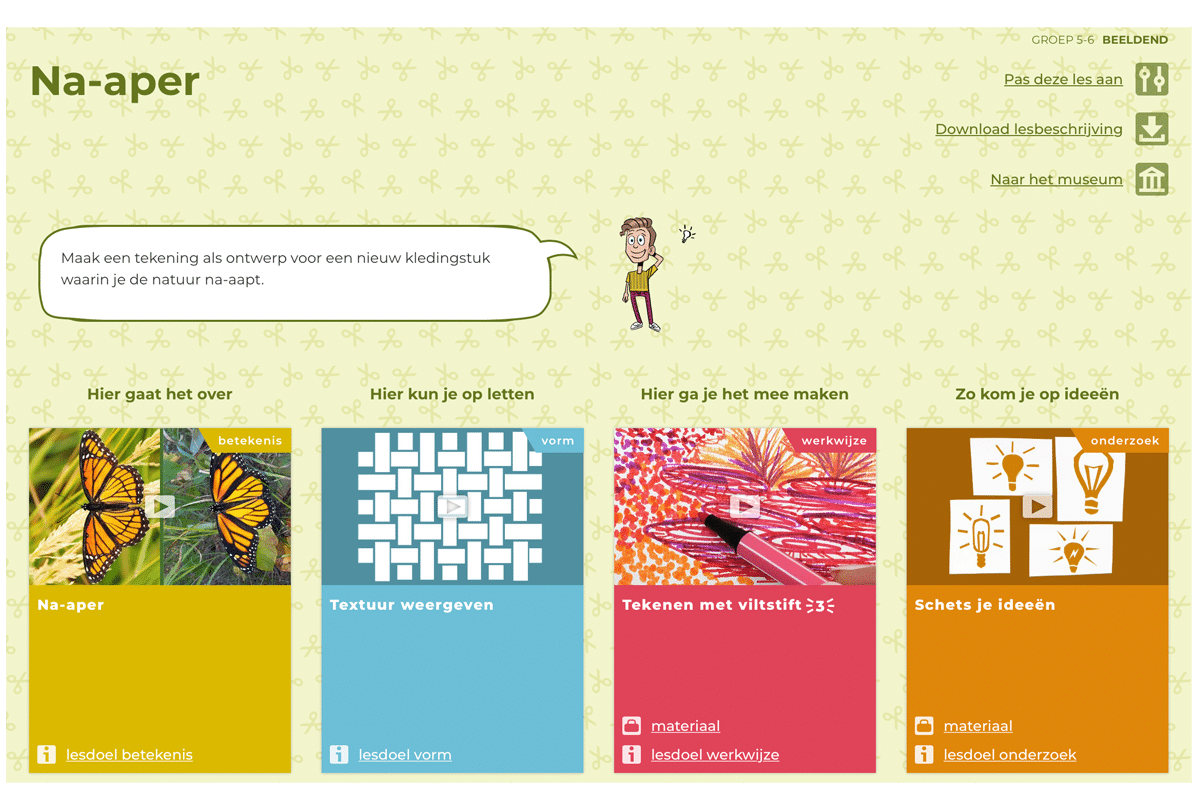Image resolution: width=1200 pixels, height=800 pixels.
Task: Click the museum building icon
Action: 1151,180
